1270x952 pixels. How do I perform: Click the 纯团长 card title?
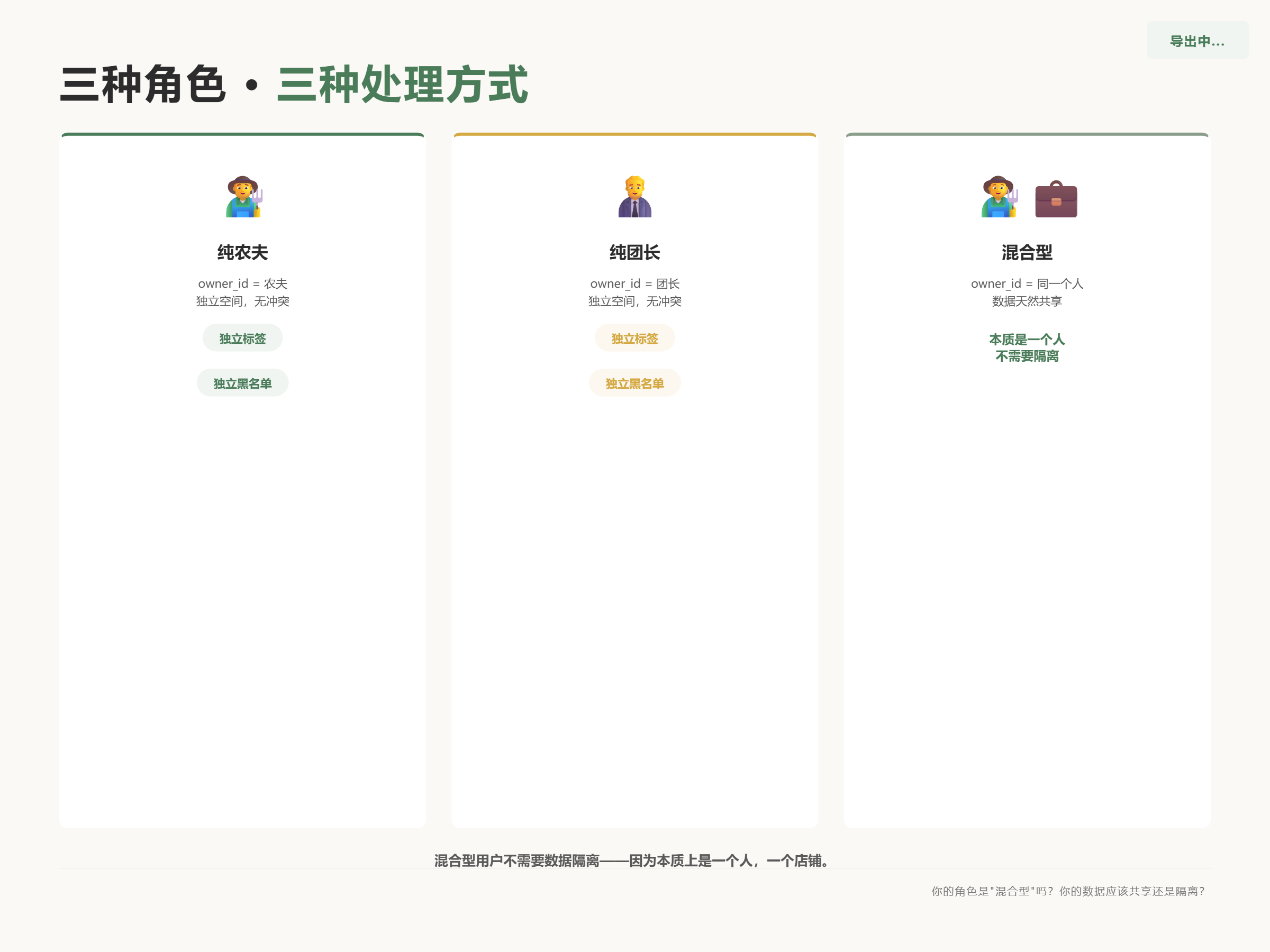tap(634, 252)
